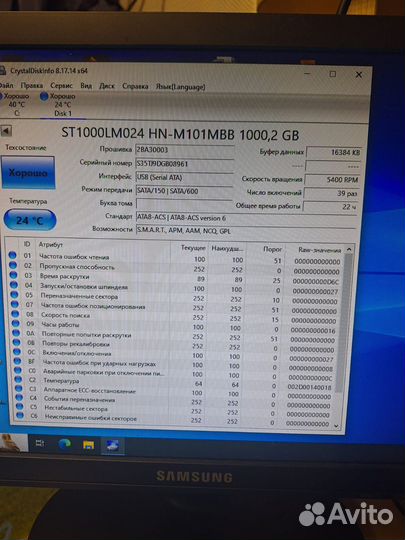The width and height of the screenshot is (405, 540).
Task: Click the scroll up arrow of attribute list
Action: [349, 249]
